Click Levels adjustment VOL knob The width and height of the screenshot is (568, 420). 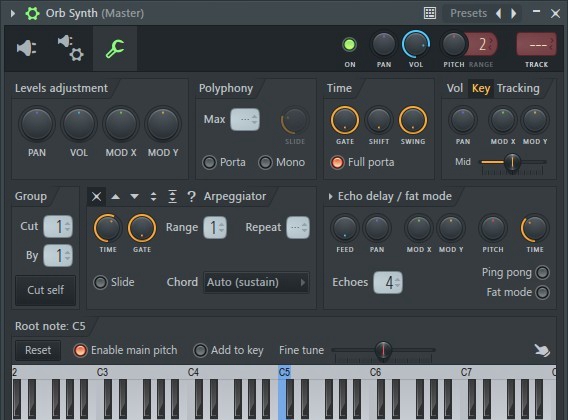(x=79, y=124)
